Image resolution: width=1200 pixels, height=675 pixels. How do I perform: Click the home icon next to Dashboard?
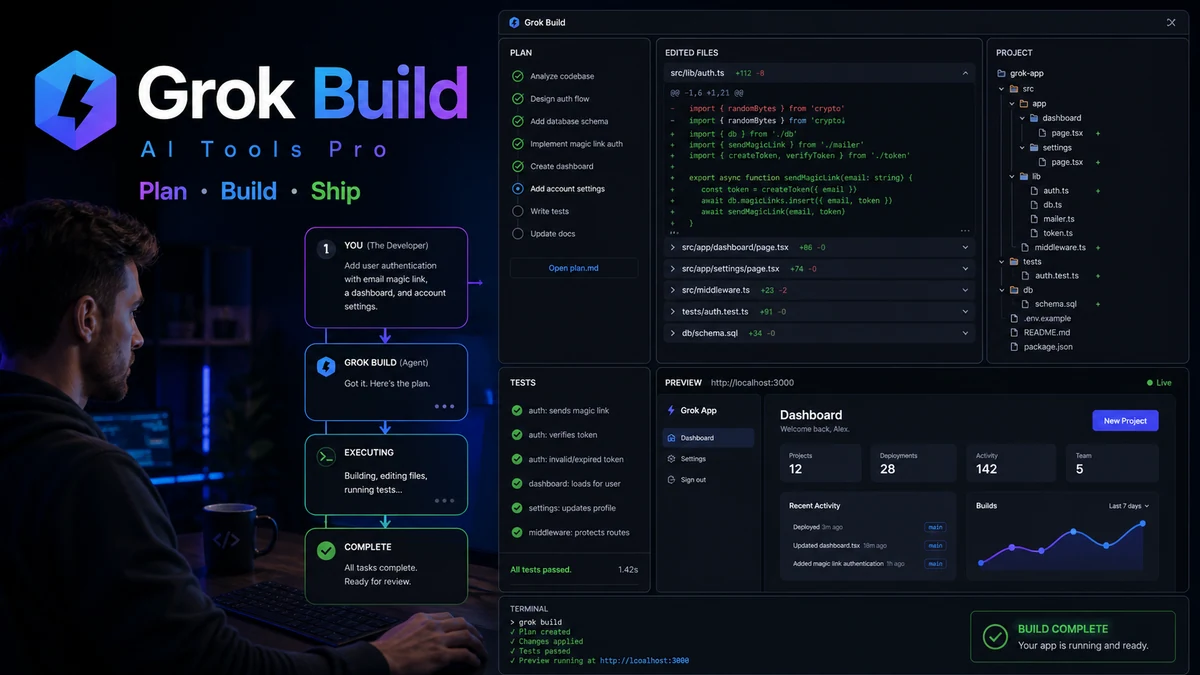tap(671, 438)
